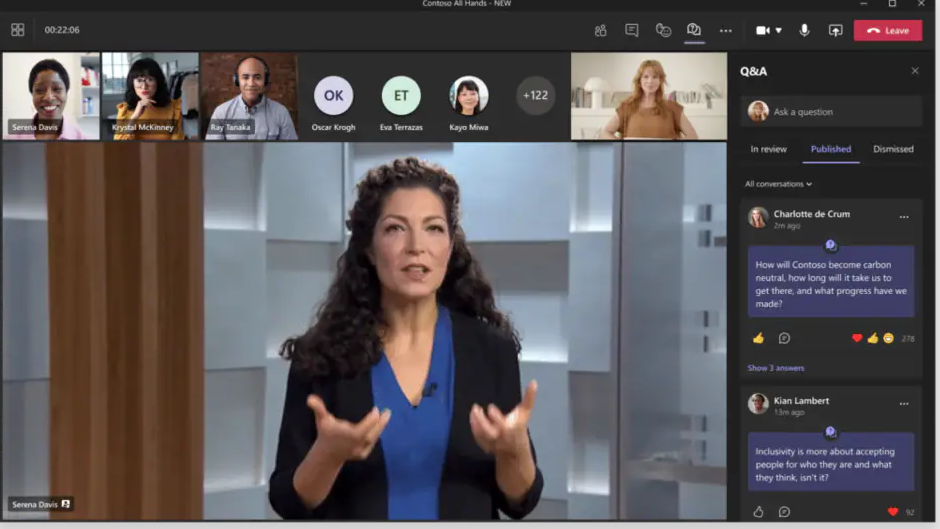Show 3 answers on Charlotte's question
This screenshot has width=940, height=529.
pyautogui.click(x=776, y=368)
